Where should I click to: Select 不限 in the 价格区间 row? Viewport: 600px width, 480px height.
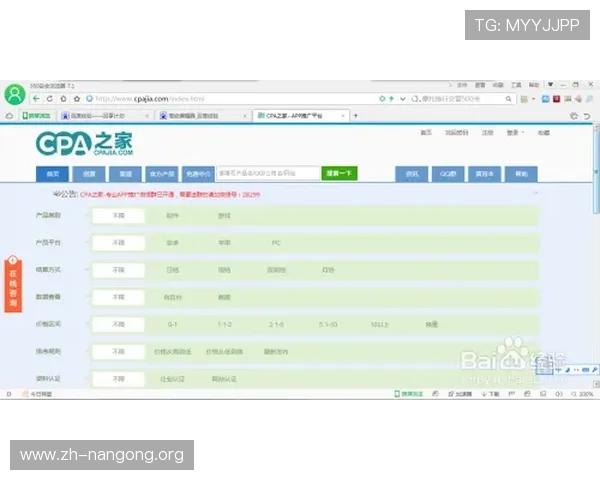pyautogui.click(x=118, y=325)
